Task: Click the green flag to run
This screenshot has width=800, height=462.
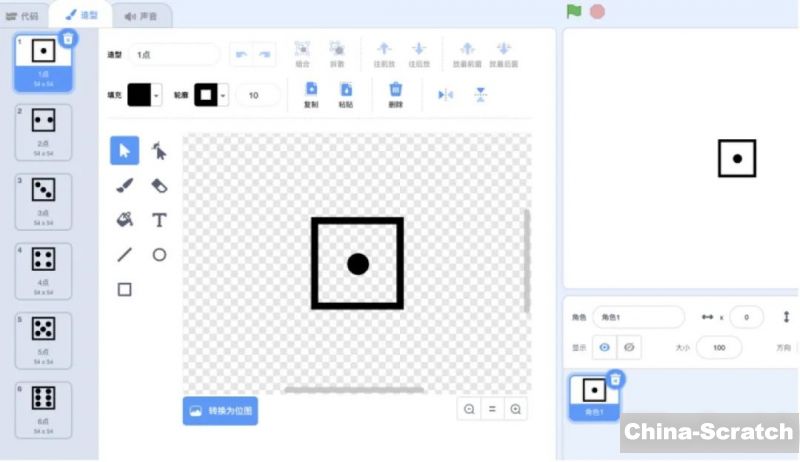Action: (574, 12)
